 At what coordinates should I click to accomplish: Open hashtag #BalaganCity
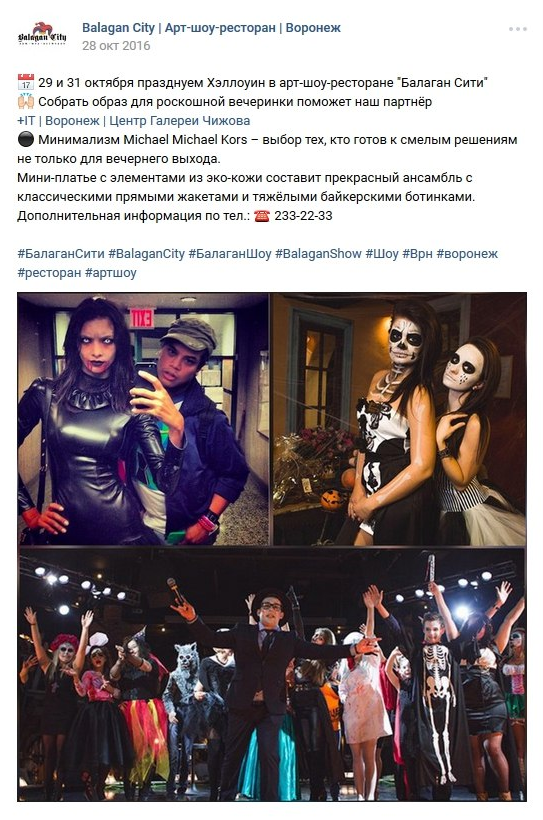(146, 254)
